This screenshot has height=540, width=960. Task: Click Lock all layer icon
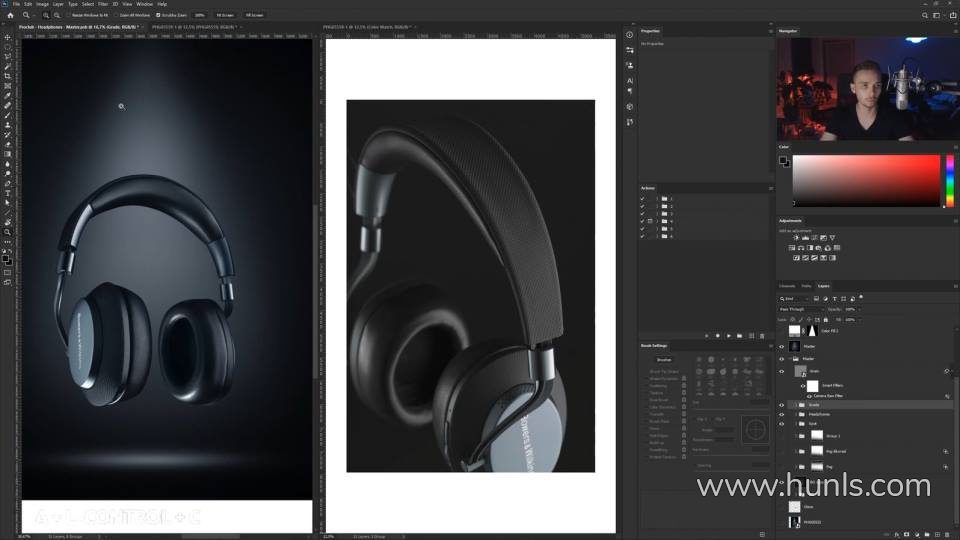(x=825, y=320)
